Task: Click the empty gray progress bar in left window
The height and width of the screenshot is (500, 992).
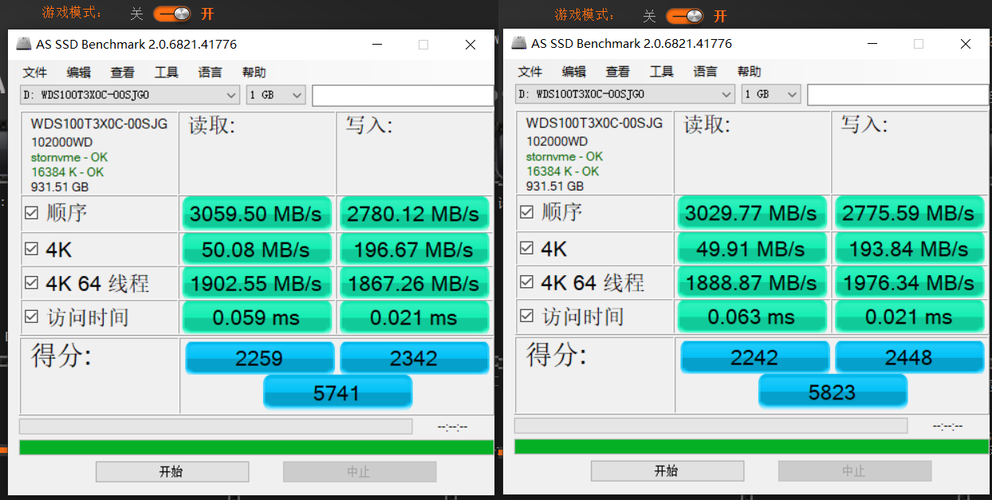Action: click(x=216, y=426)
